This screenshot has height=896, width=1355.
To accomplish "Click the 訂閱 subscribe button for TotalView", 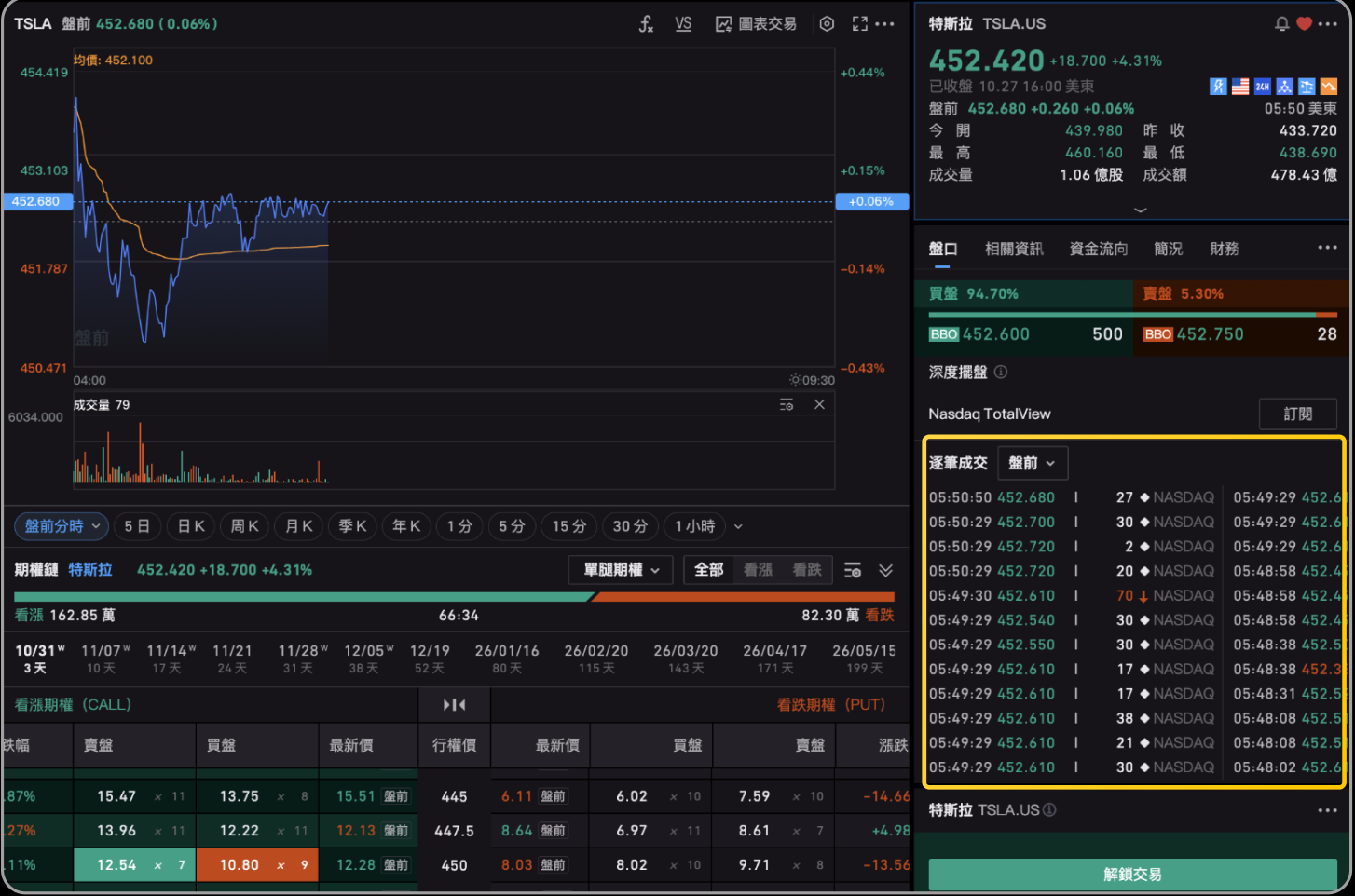I will click(1297, 414).
